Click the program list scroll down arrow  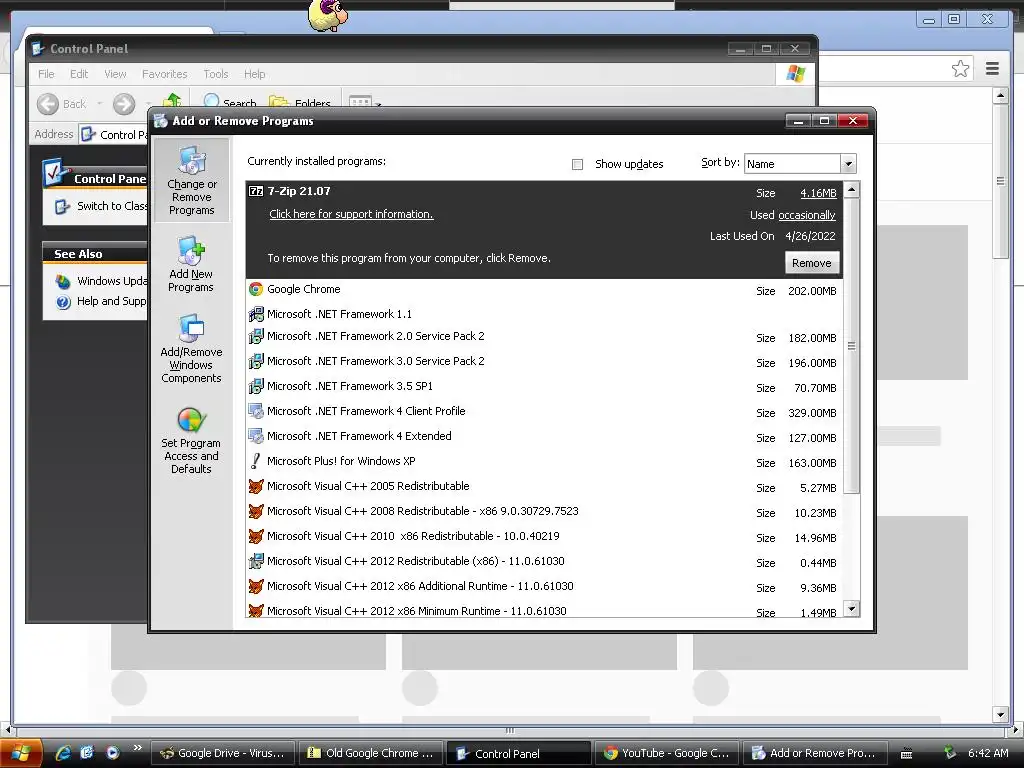click(851, 609)
